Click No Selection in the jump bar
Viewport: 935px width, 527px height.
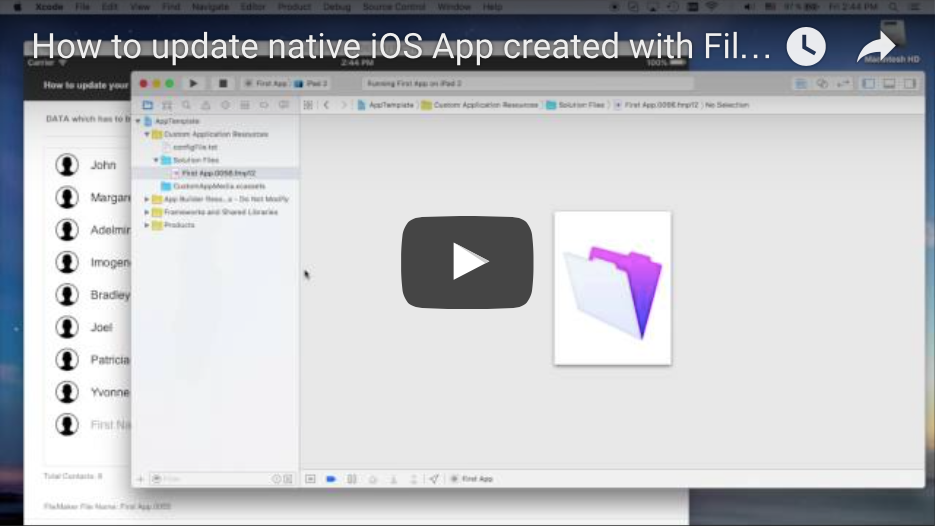[x=727, y=105]
